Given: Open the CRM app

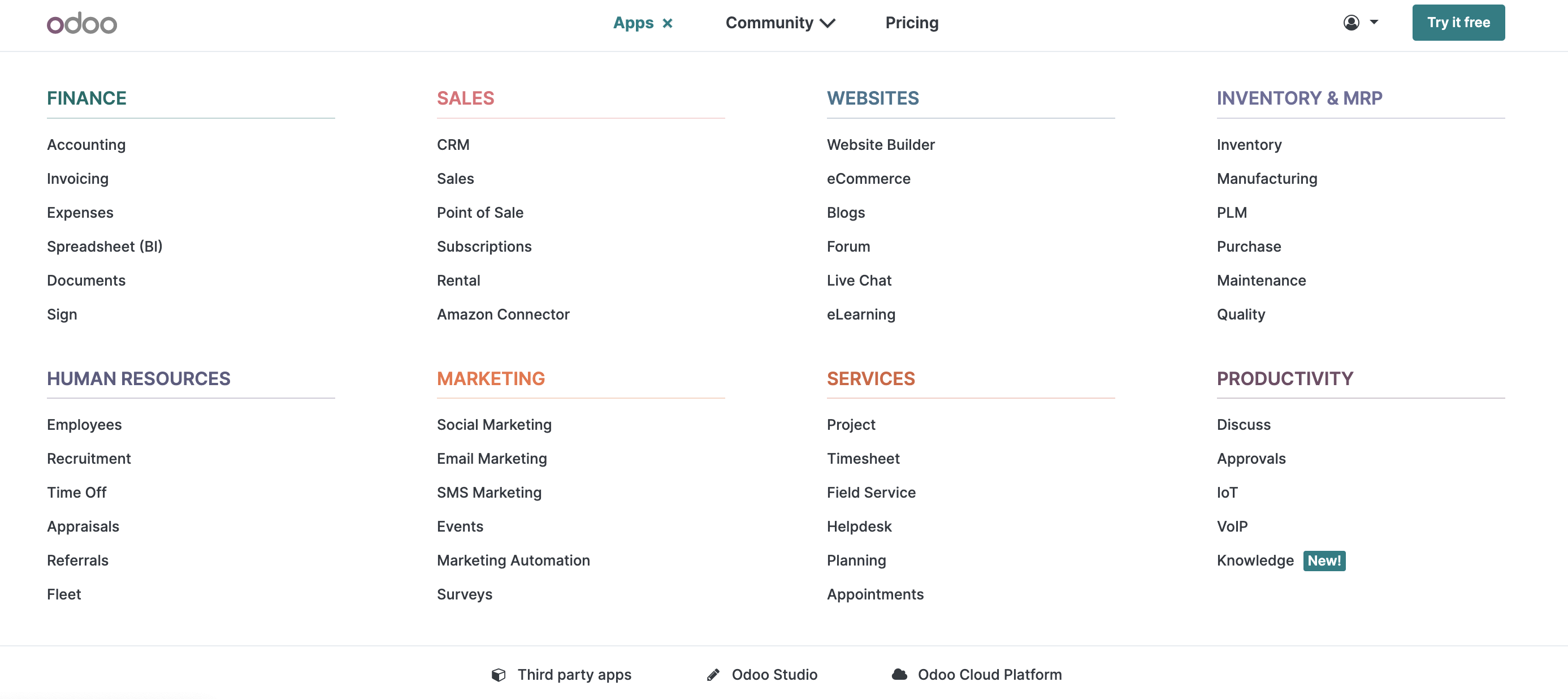Looking at the screenshot, I should (x=453, y=145).
